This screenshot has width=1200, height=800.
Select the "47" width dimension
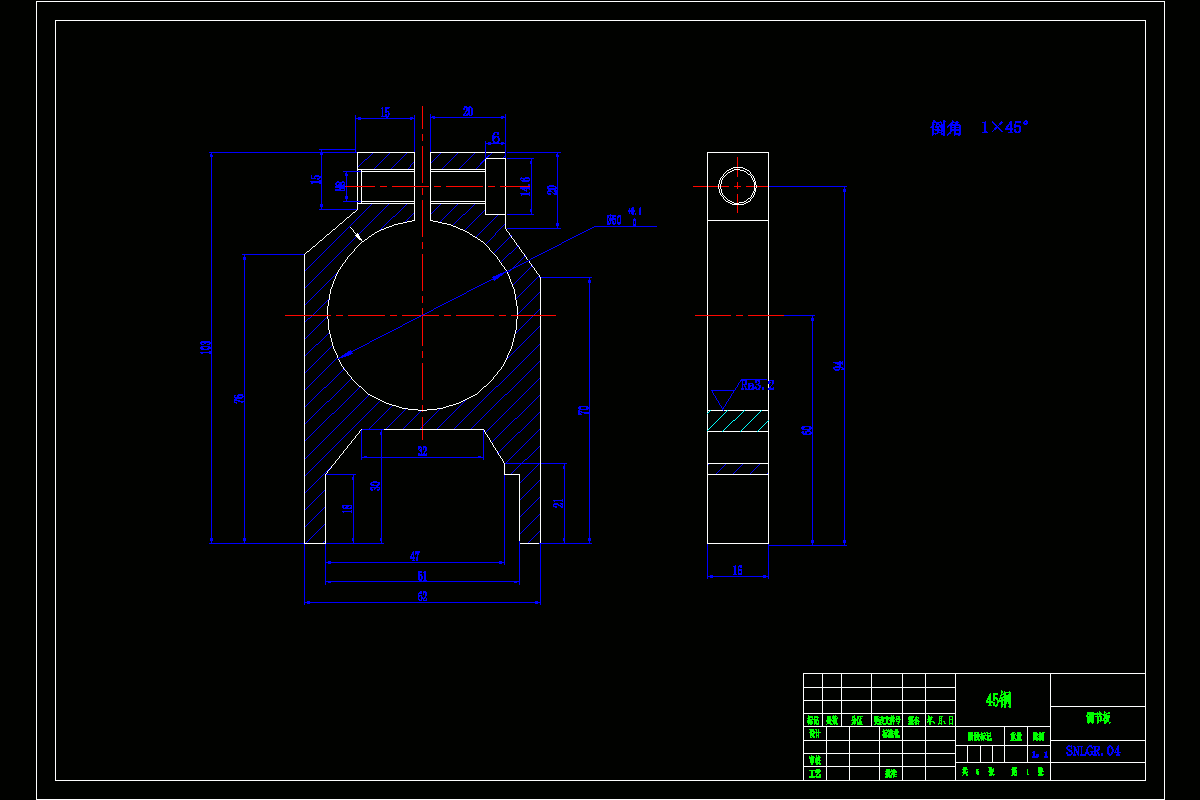click(415, 556)
